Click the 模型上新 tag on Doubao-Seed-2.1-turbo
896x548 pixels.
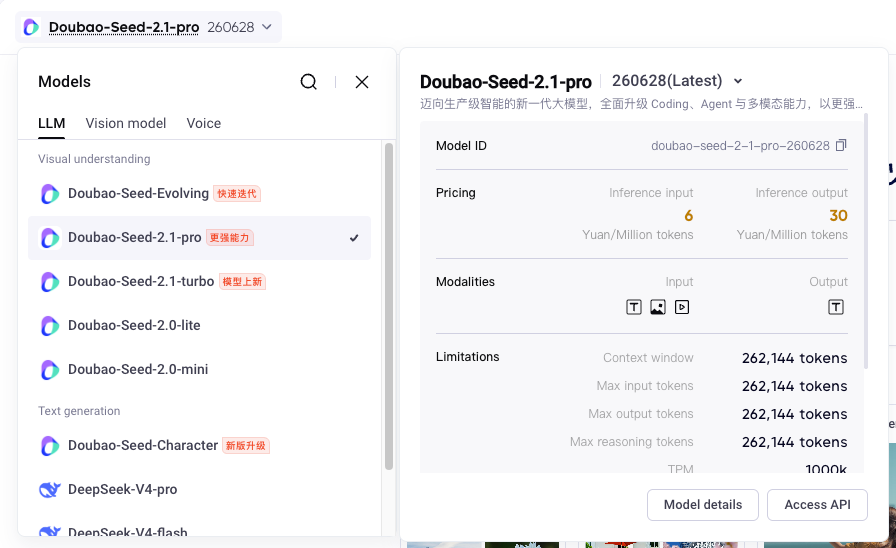[x=242, y=282]
